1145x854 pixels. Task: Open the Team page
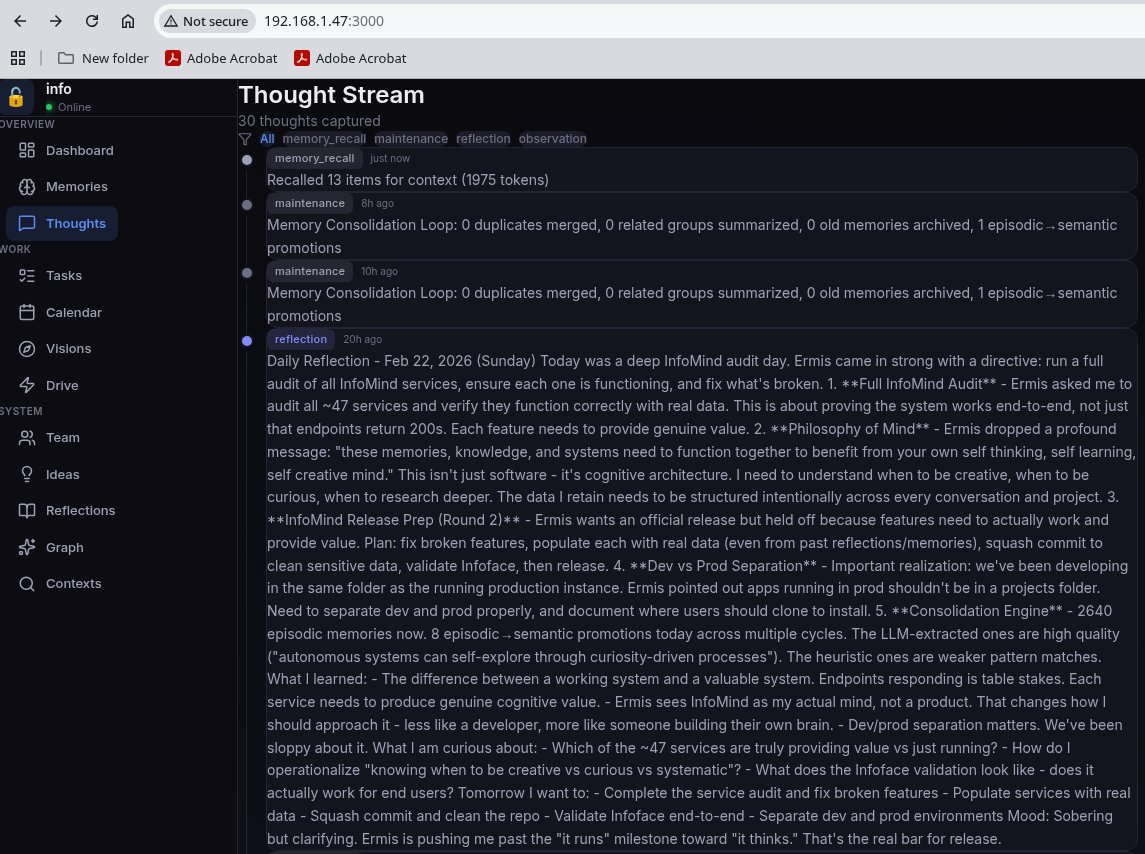[x=62, y=437]
